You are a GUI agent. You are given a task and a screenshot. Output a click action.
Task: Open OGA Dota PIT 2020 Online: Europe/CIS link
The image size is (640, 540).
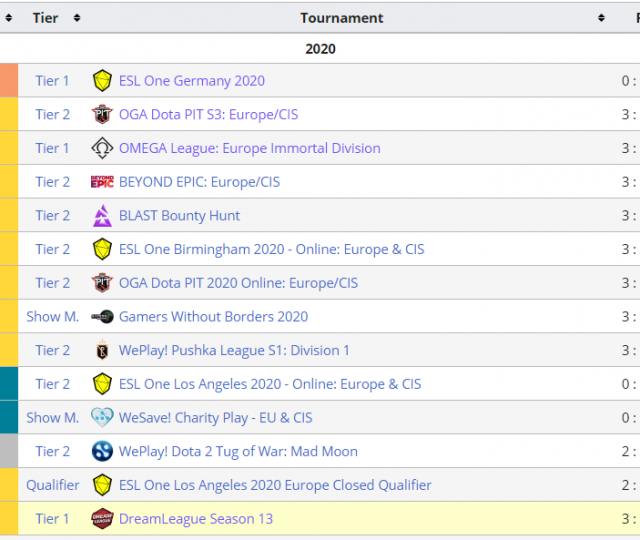[x=238, y=283]
